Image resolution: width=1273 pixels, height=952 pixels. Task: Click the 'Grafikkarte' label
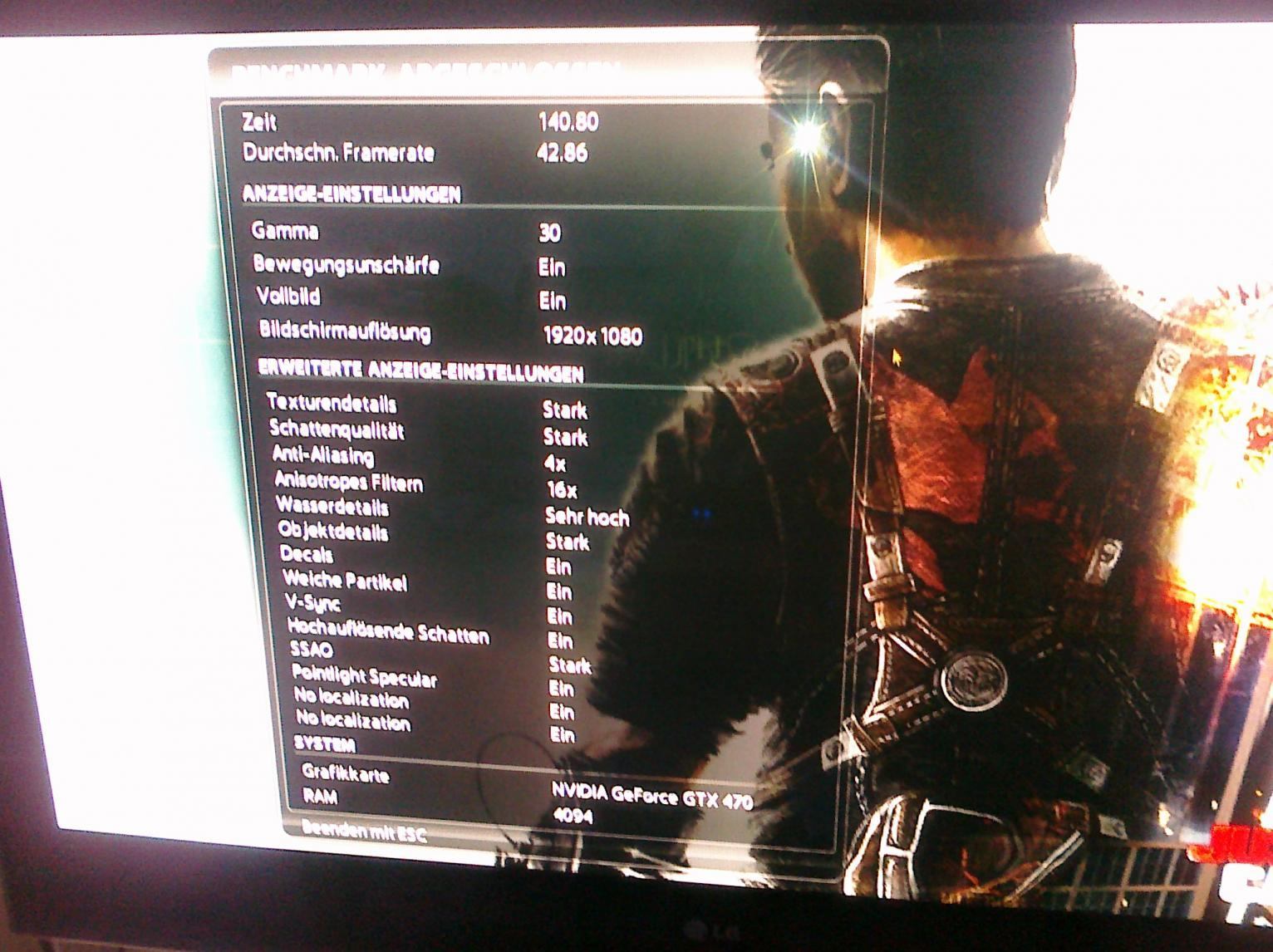346,773
